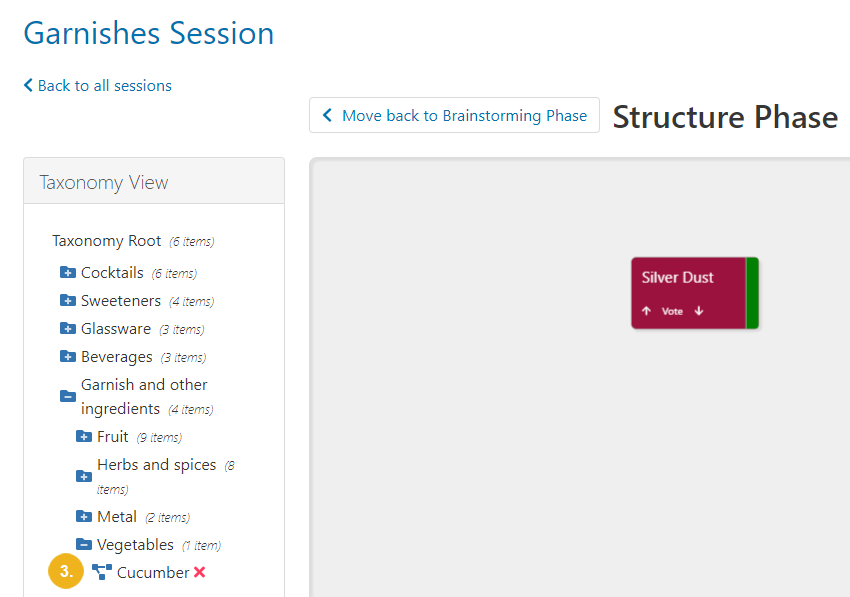Upvote the Silver Dust card
Screen dimensions: 850x597
click(x=646, y=311)
